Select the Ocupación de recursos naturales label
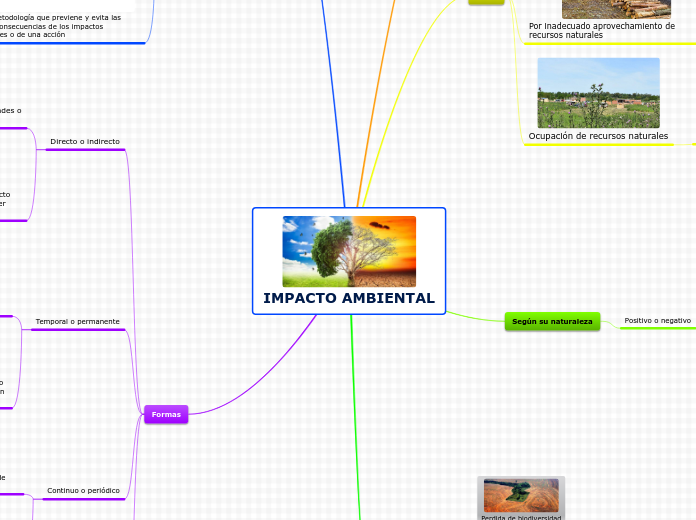Screen dimensions: 696x520 [598, 135]
